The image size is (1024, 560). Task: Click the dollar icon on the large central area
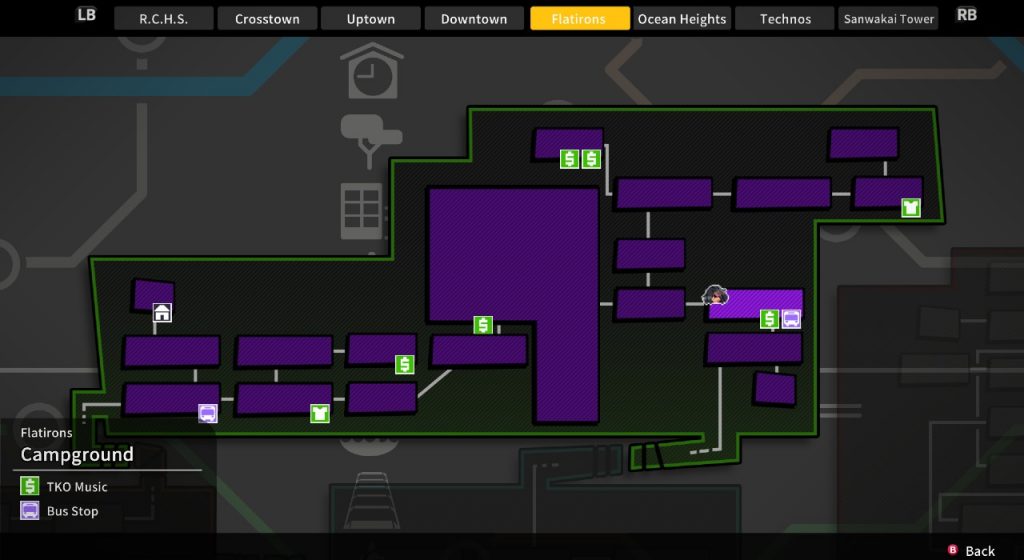pyautogui.click(x=483, y=324)
